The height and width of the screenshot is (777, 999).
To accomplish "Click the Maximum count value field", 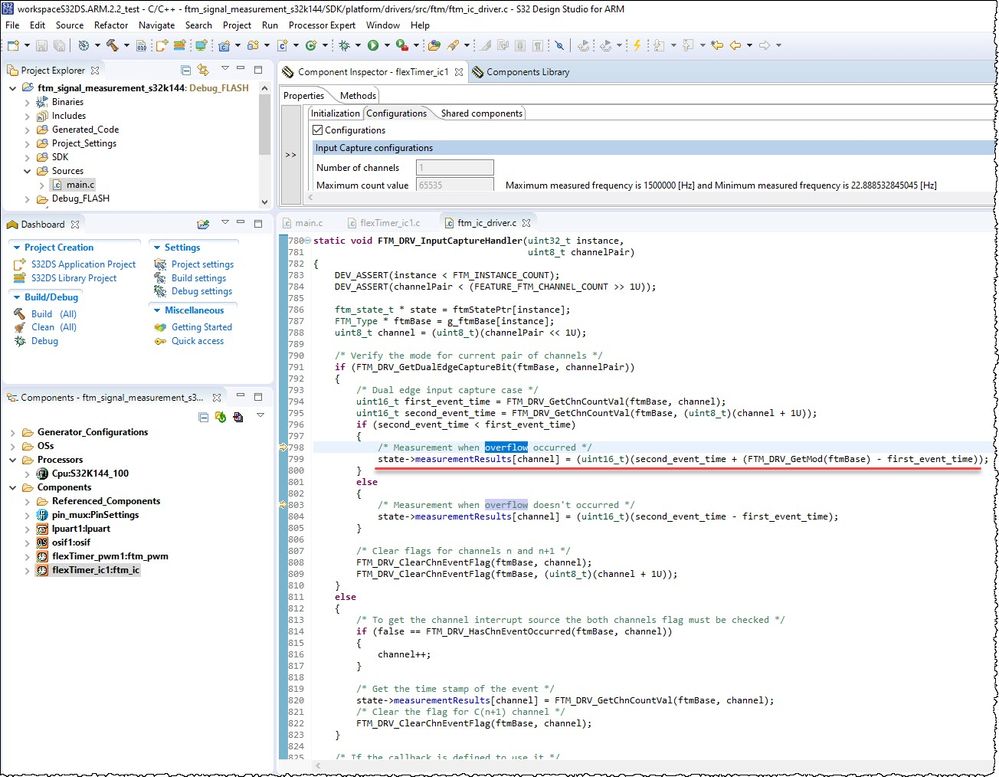I will coord(454,185).
